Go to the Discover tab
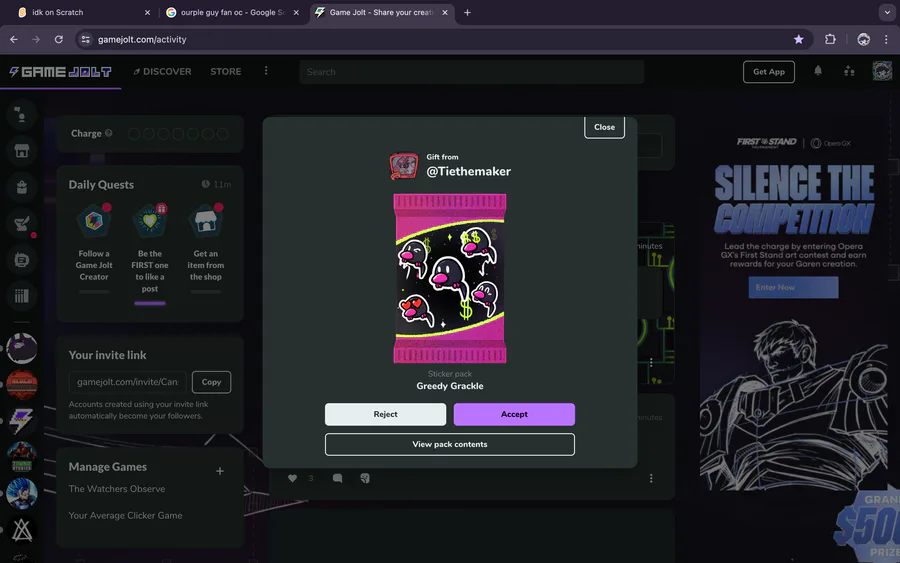The width and height of the screenshot is (900, 563). (162, 72)
